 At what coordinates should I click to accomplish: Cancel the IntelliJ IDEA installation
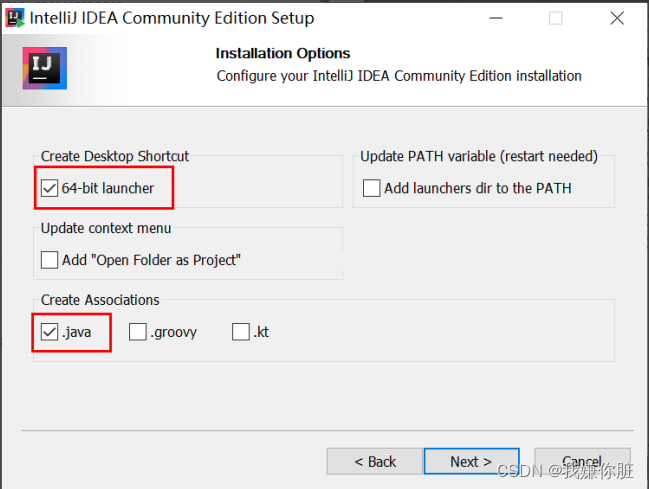(x=582, y=461)
